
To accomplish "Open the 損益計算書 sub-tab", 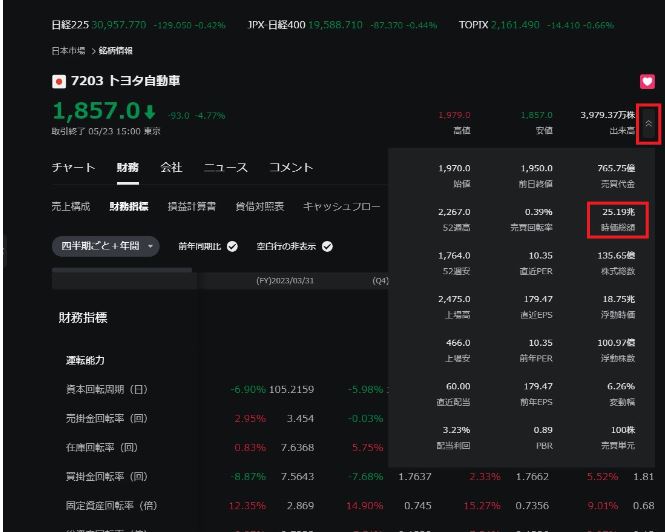I will point(192,207).
